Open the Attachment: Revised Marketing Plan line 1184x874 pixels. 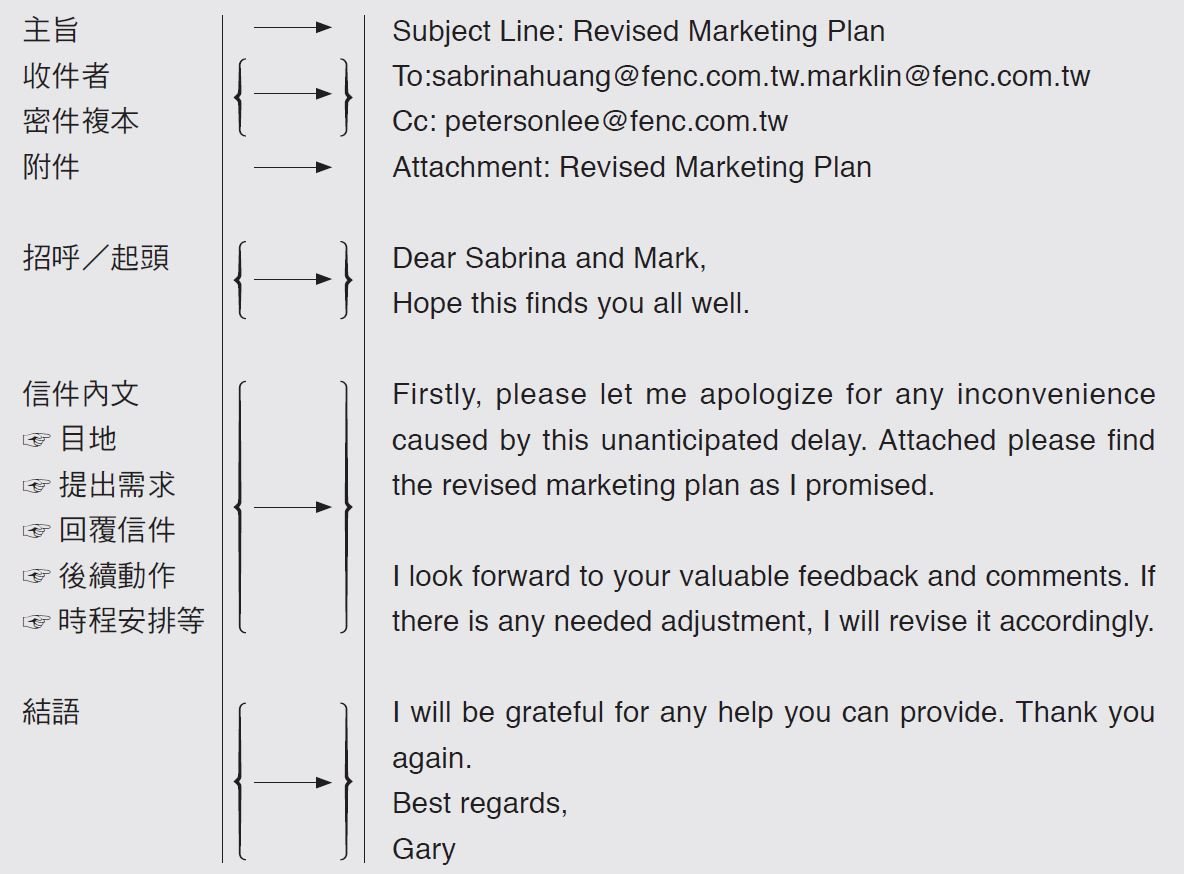click(x=631, y=167)
